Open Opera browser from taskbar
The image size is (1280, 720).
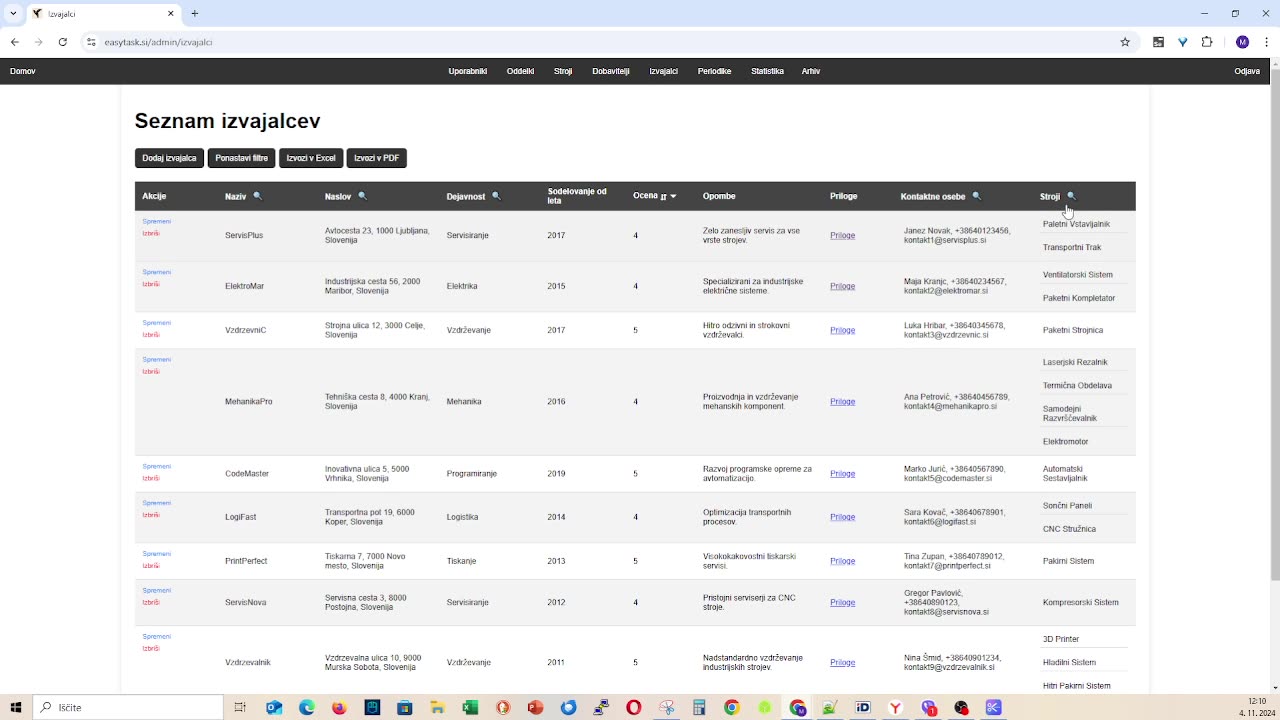pos(634,707)
